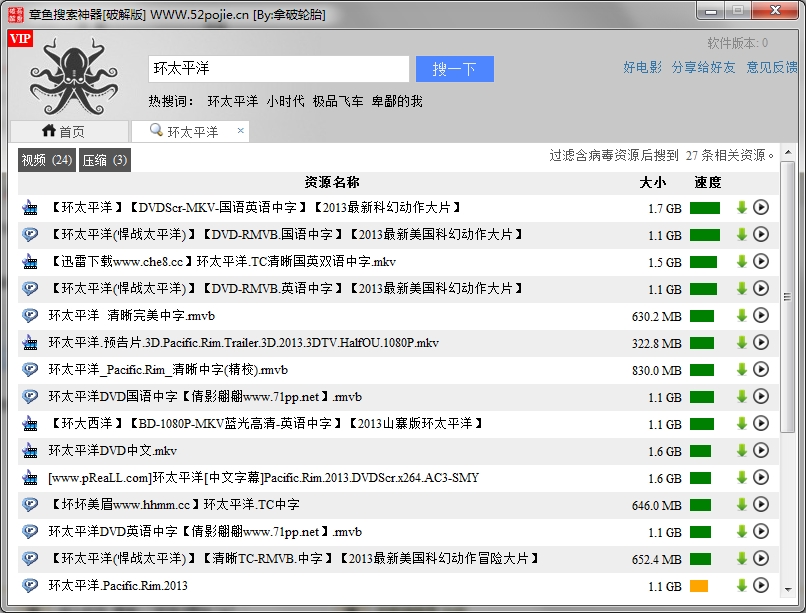Download 环太平洋 清晰完美中字.rmvb
This screenshot has width=806, height=613.
741,315
